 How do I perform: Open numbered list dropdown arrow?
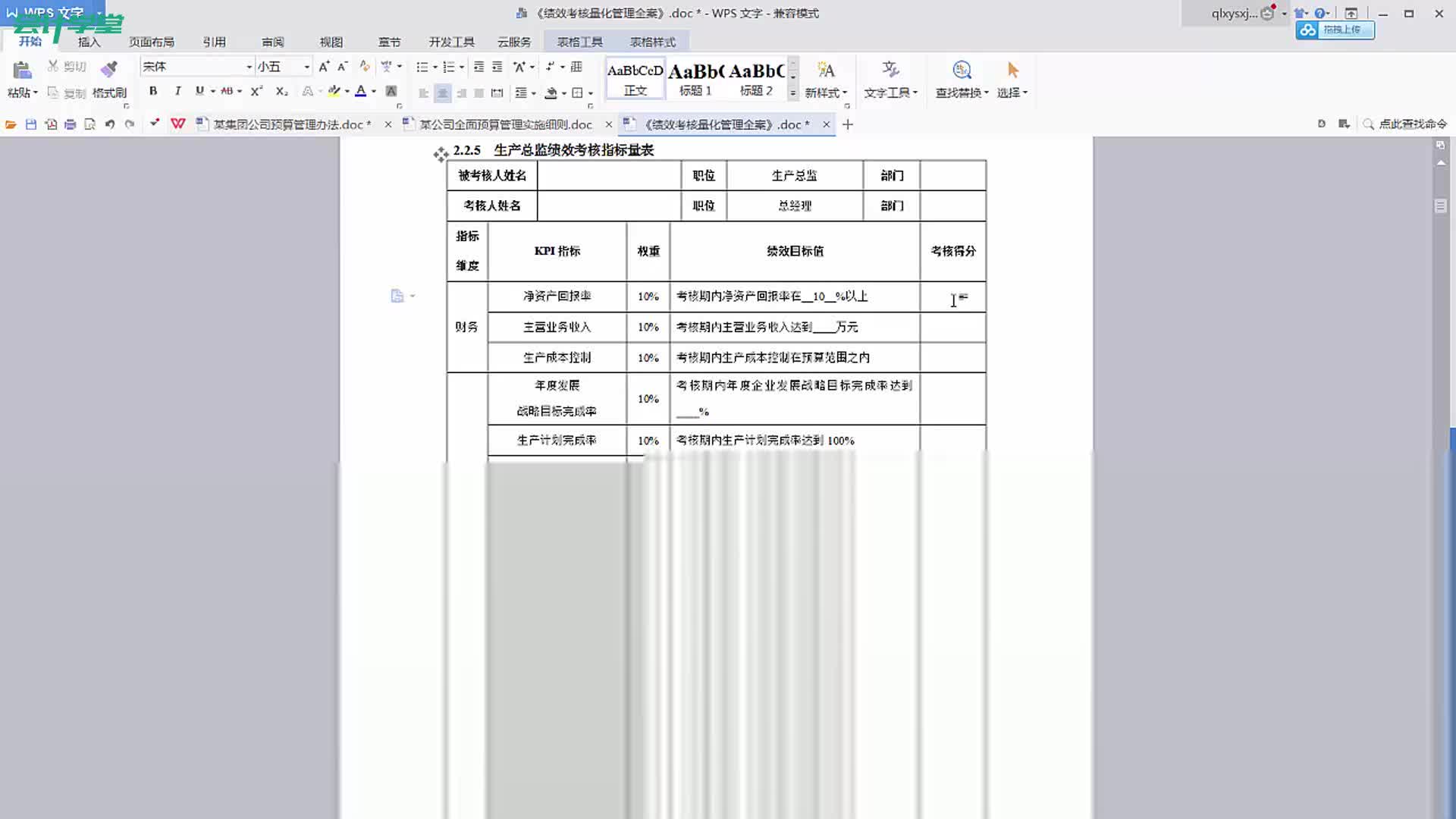[x=462, y=67]
